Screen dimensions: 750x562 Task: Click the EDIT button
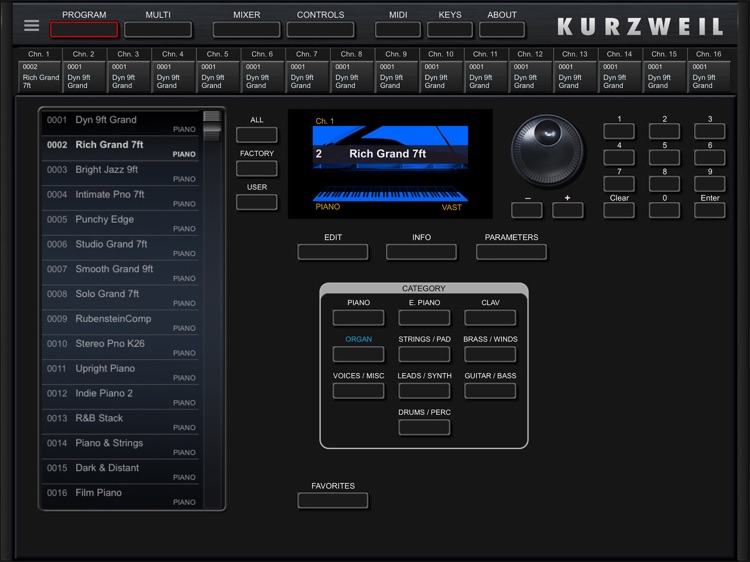333,252
